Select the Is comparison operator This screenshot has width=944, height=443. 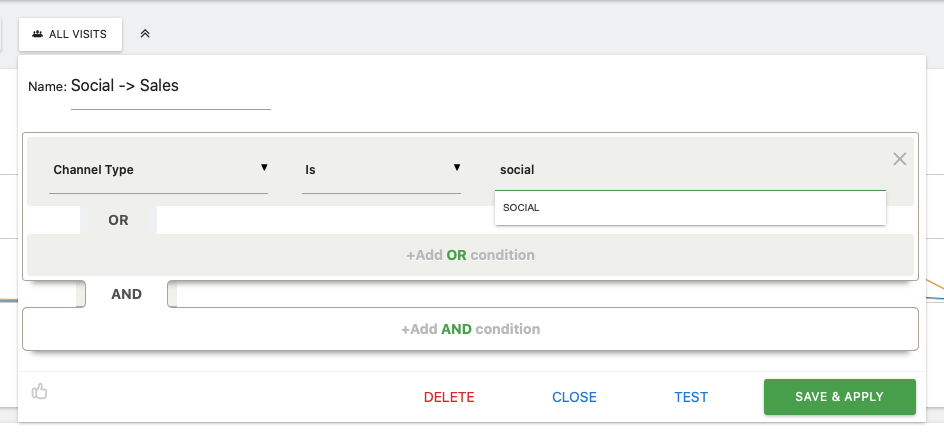point(381,170)
